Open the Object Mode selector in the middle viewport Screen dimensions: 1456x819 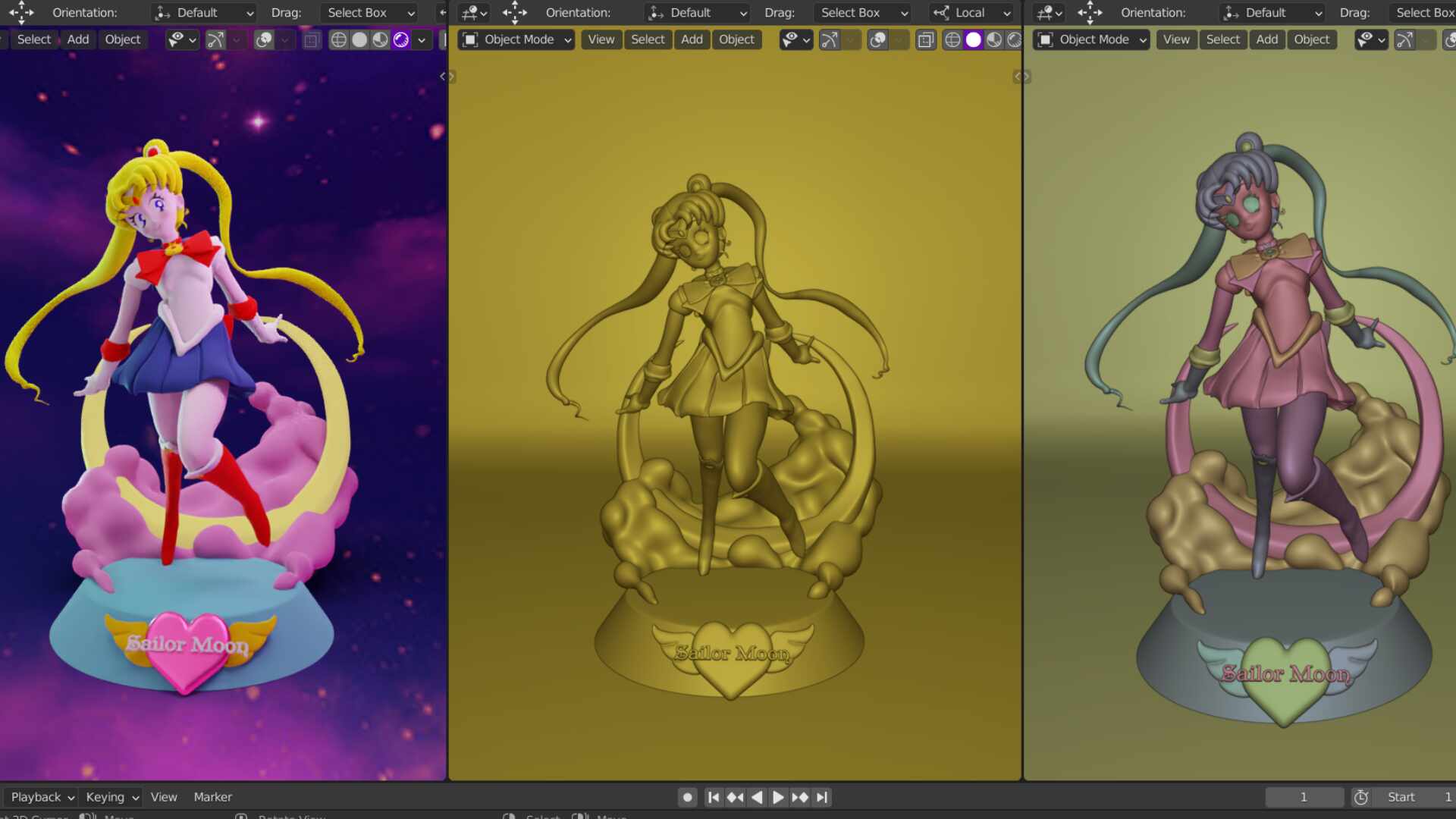click(x=517, y=39)
